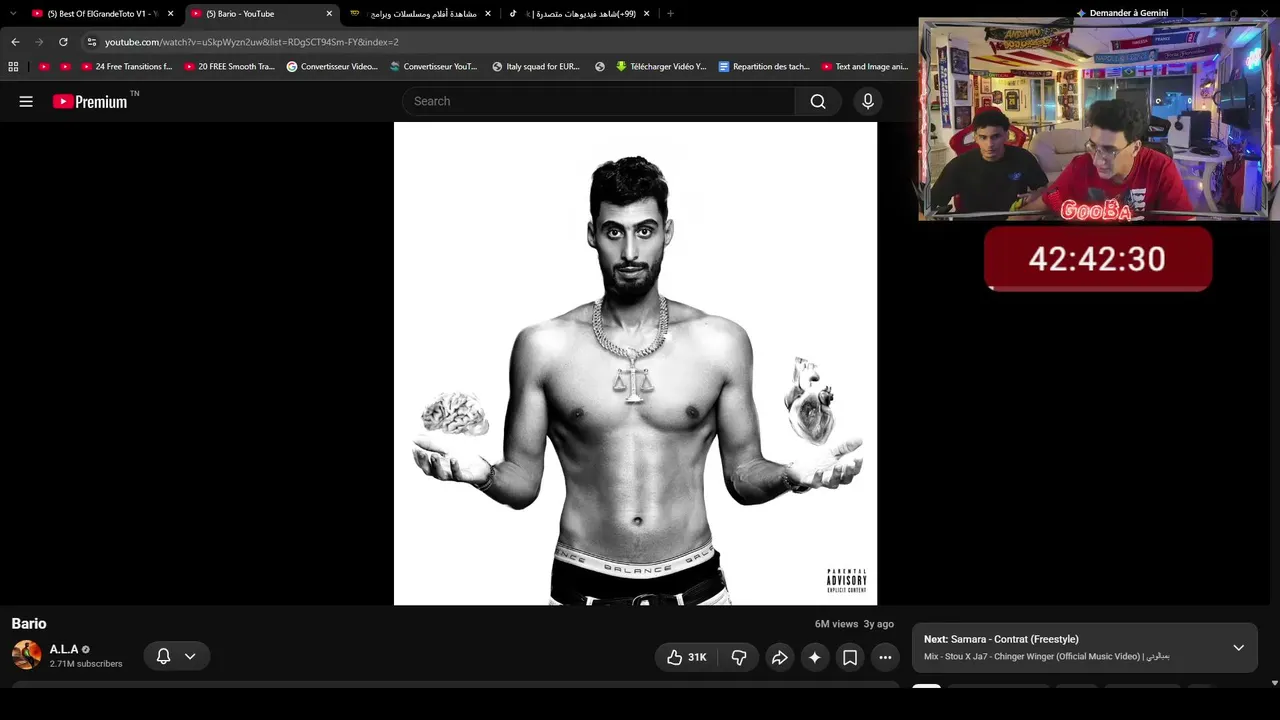Expand the Next: Samara playlist panel

[1238, 648]
